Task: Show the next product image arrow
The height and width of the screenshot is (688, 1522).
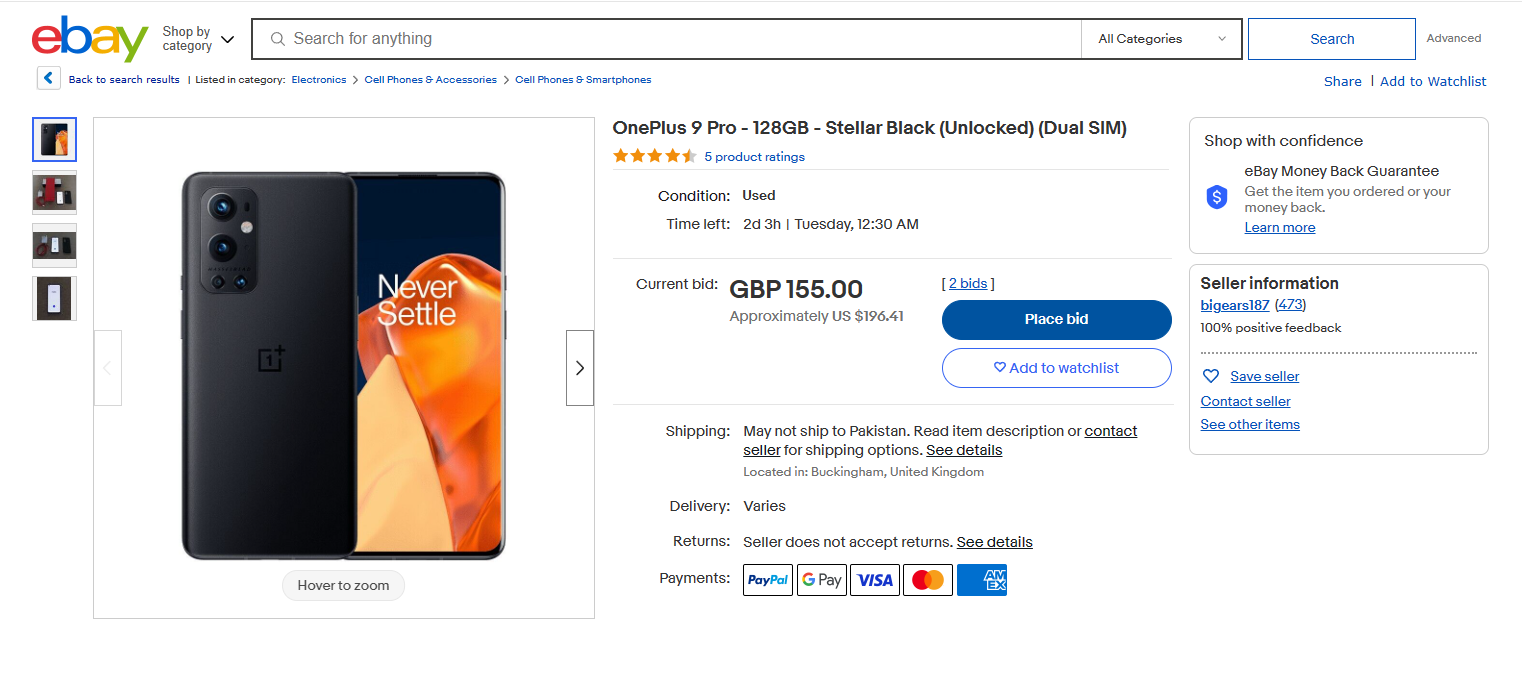Action: (579, 368)
